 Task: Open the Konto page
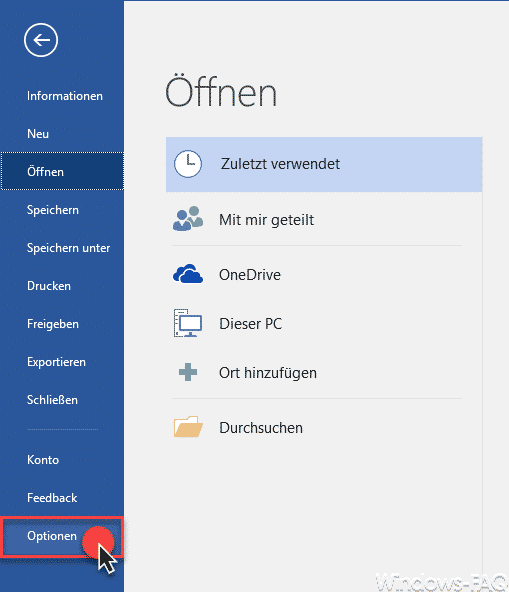[62, 460]
